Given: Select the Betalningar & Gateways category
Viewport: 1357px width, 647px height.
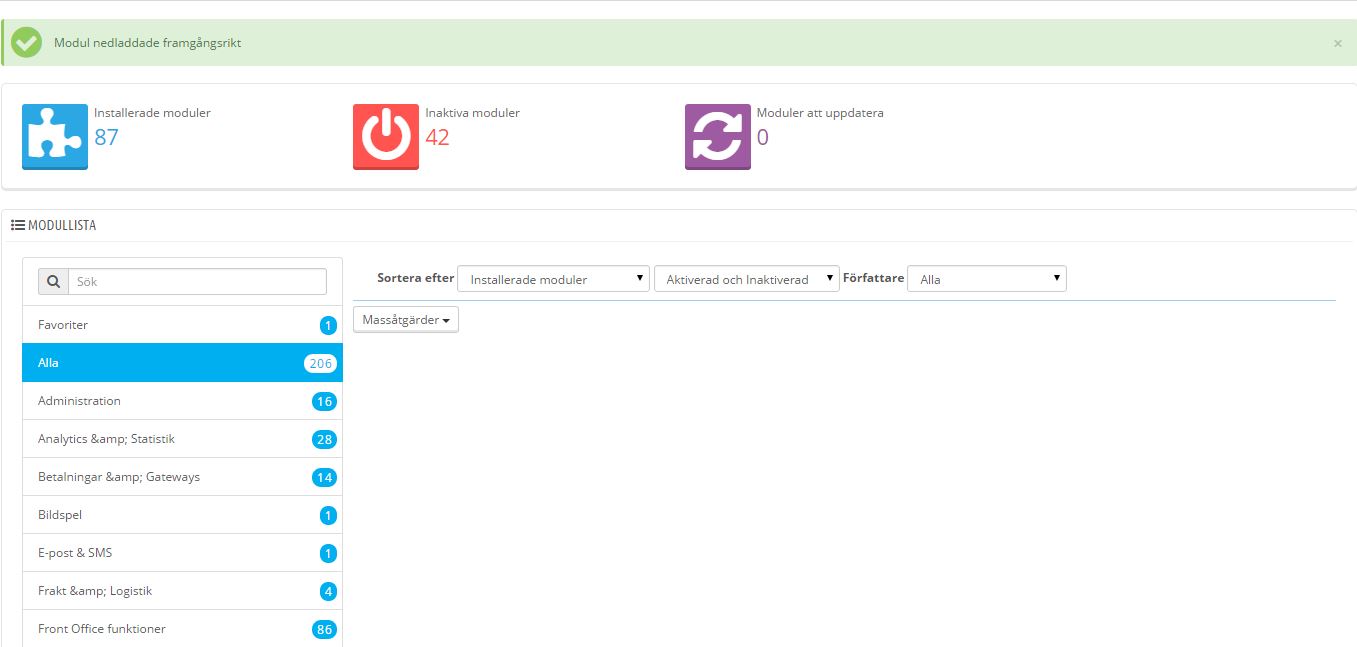Looking at the screenshot, I should pos(182,477).
